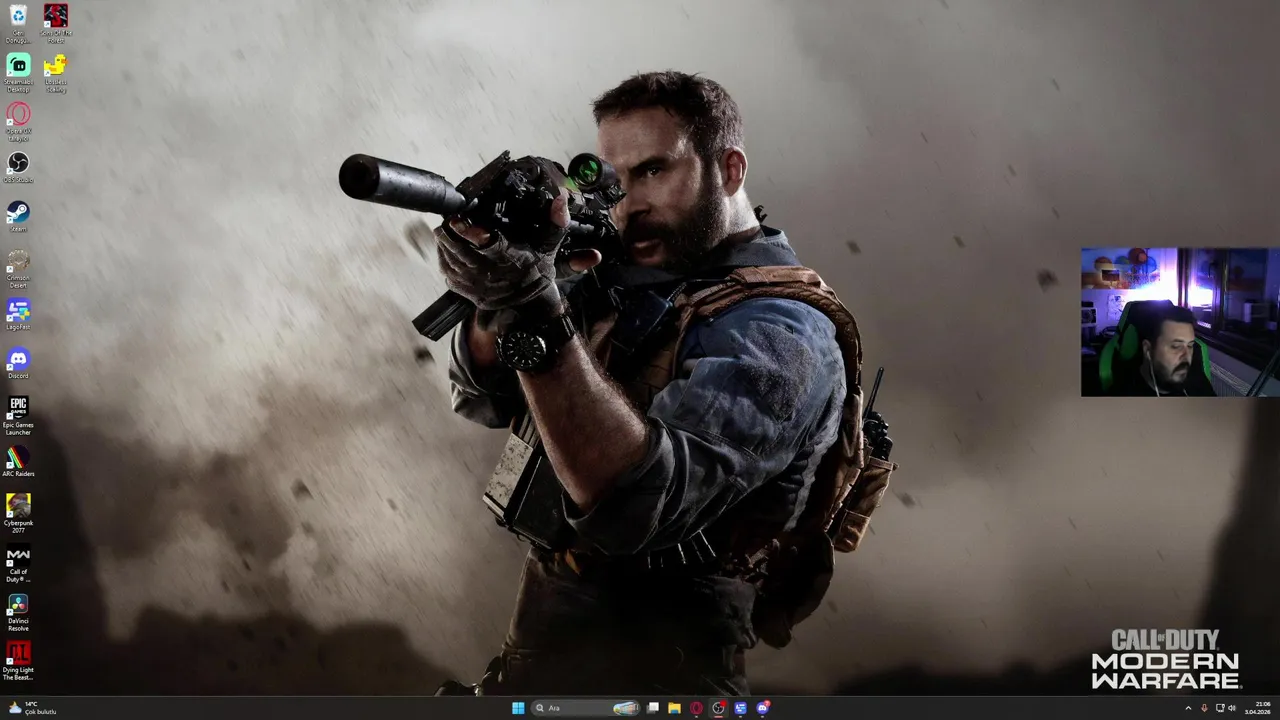This screenshot has width=1280, height=720.
Task: Open the clock and date 21:06 panel
Action: pos(1257,708)
